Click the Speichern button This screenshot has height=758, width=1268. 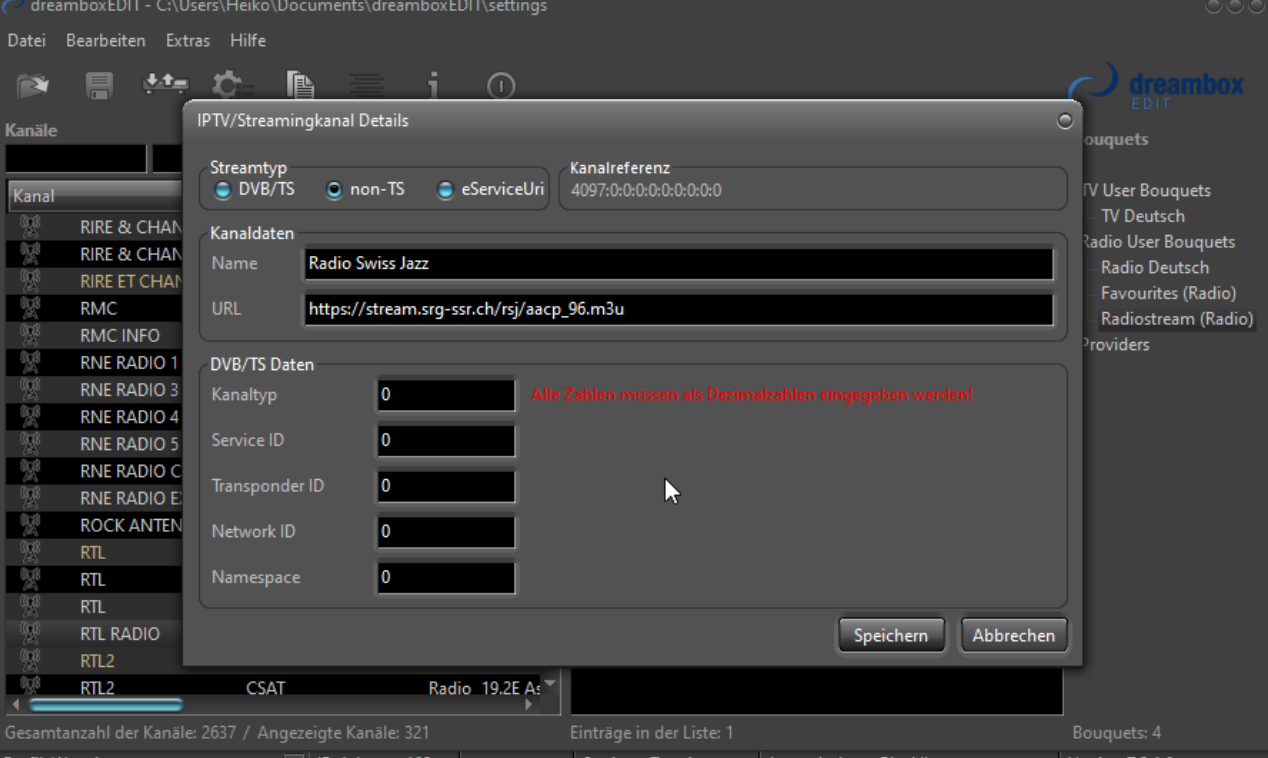pyautogui.click(x=890, y=635)
